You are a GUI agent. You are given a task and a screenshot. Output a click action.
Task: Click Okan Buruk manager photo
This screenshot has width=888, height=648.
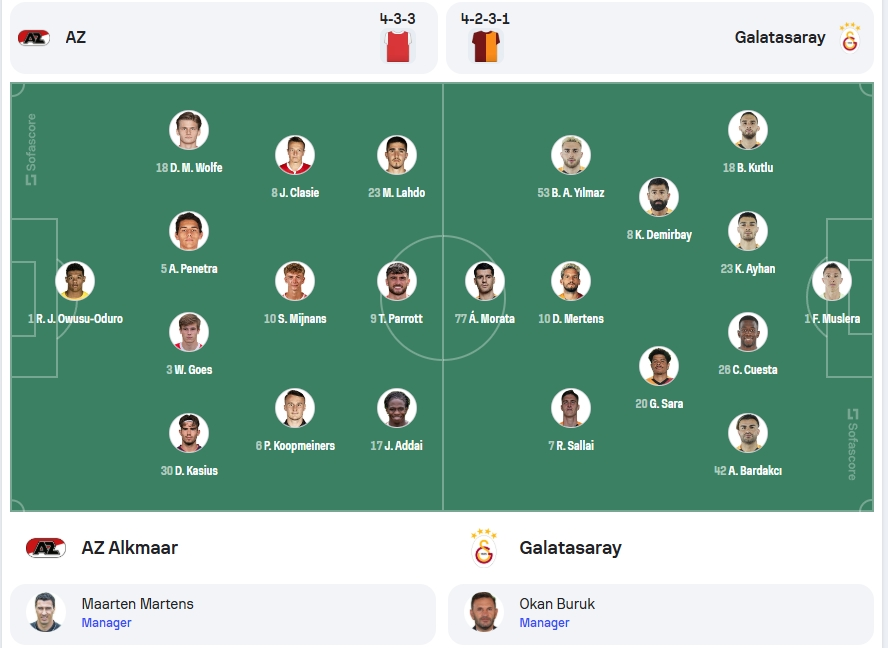pos(484,612)
